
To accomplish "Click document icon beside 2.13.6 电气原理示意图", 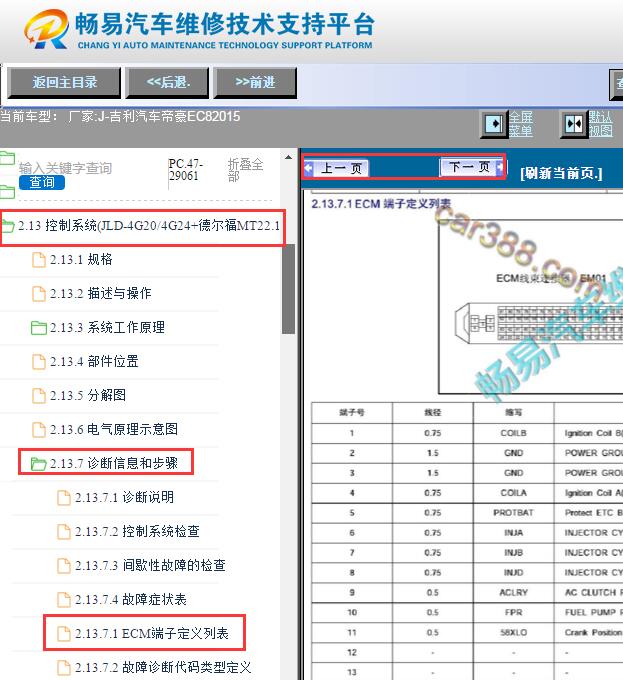I will tap(39, 430).
